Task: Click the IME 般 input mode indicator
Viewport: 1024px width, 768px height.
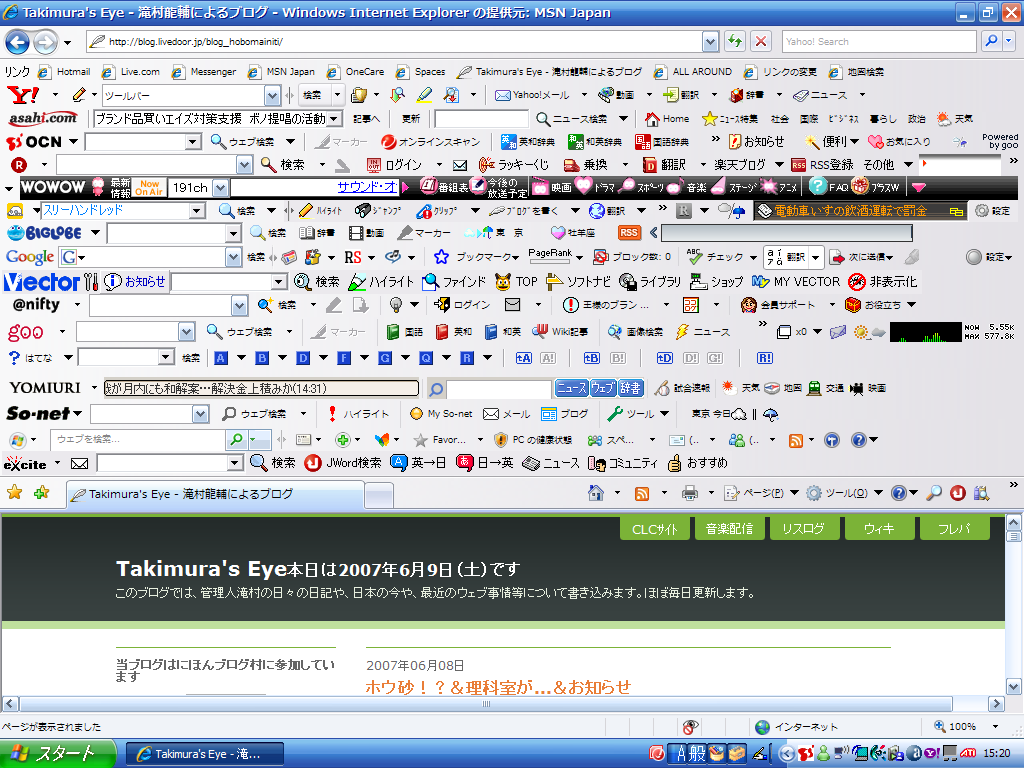Action: coord(697,754)
